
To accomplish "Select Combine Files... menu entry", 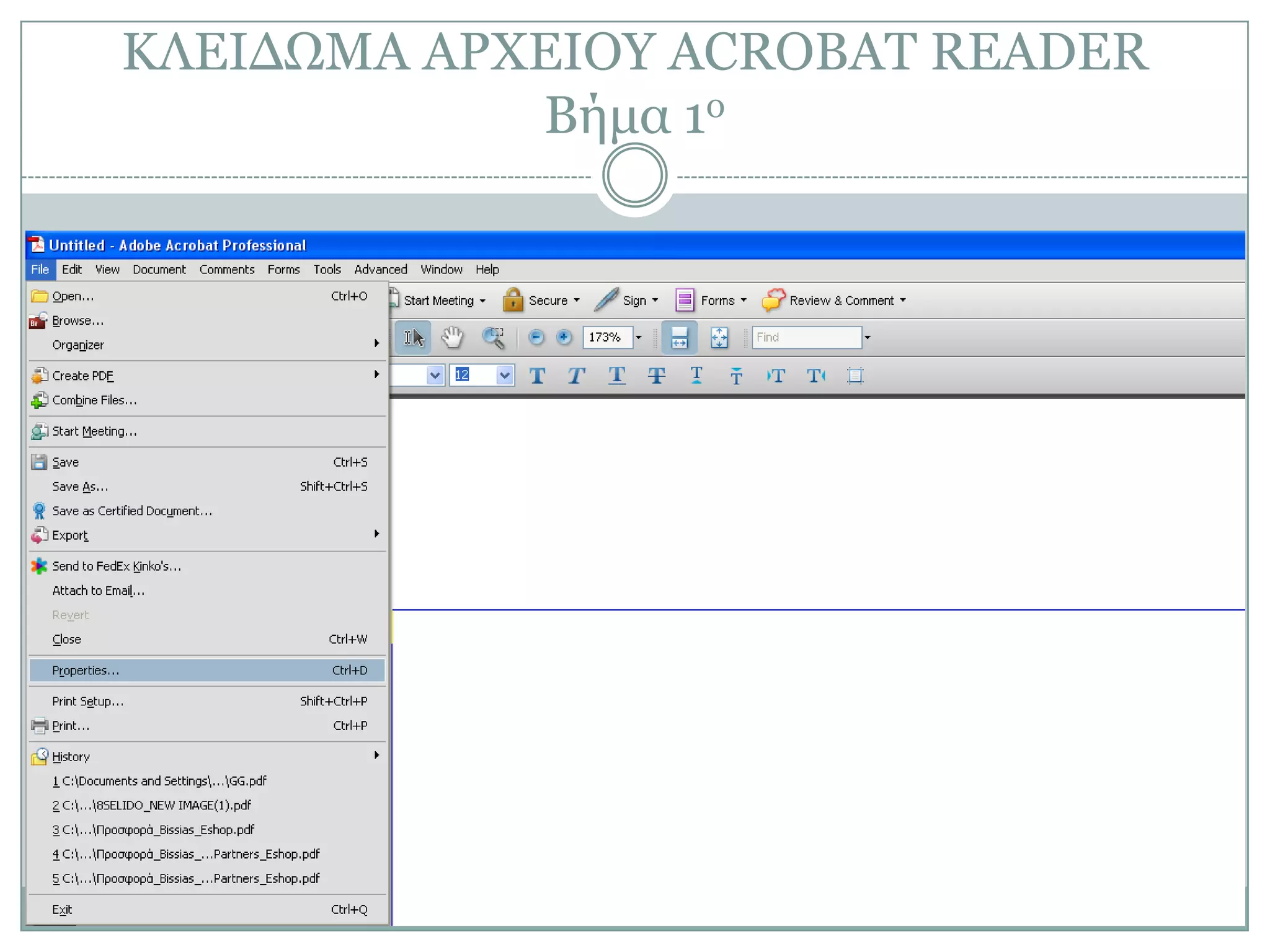I will pyautogui.click(x=207, y=400).
